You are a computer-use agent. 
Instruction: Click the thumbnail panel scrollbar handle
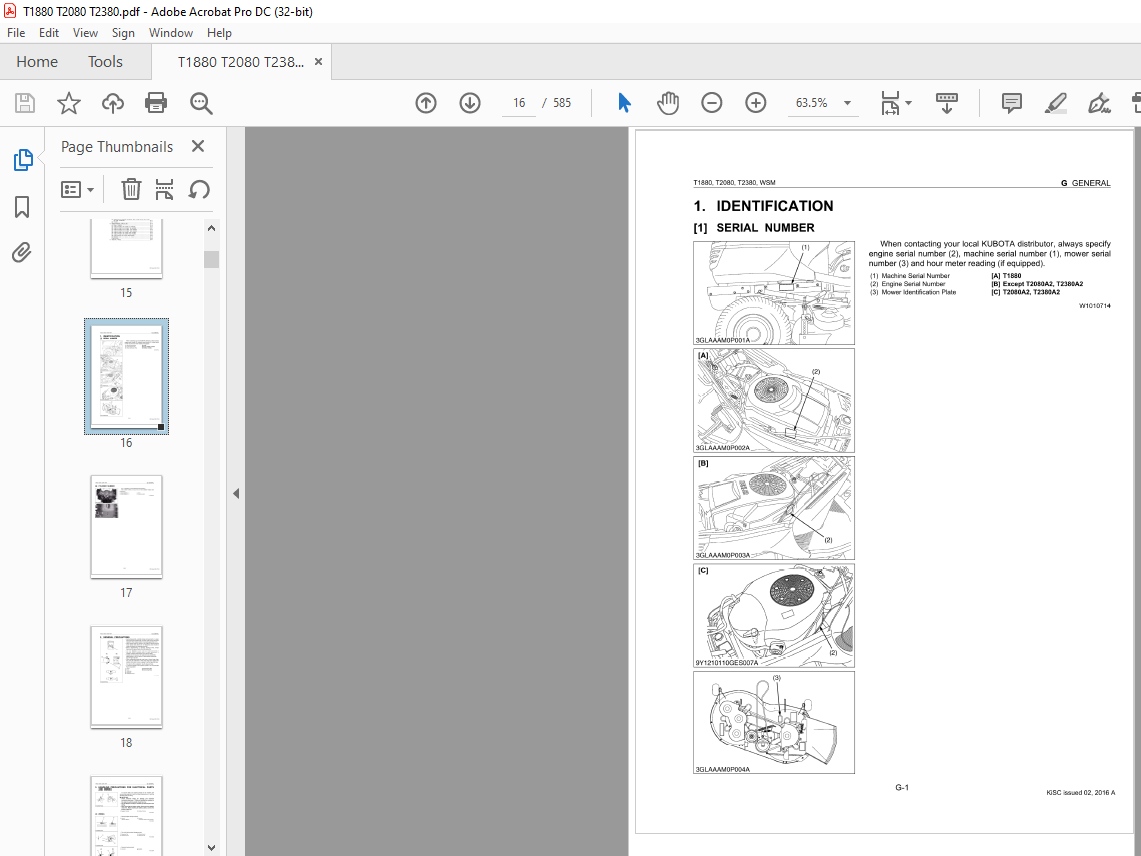[x=211, y=259]
